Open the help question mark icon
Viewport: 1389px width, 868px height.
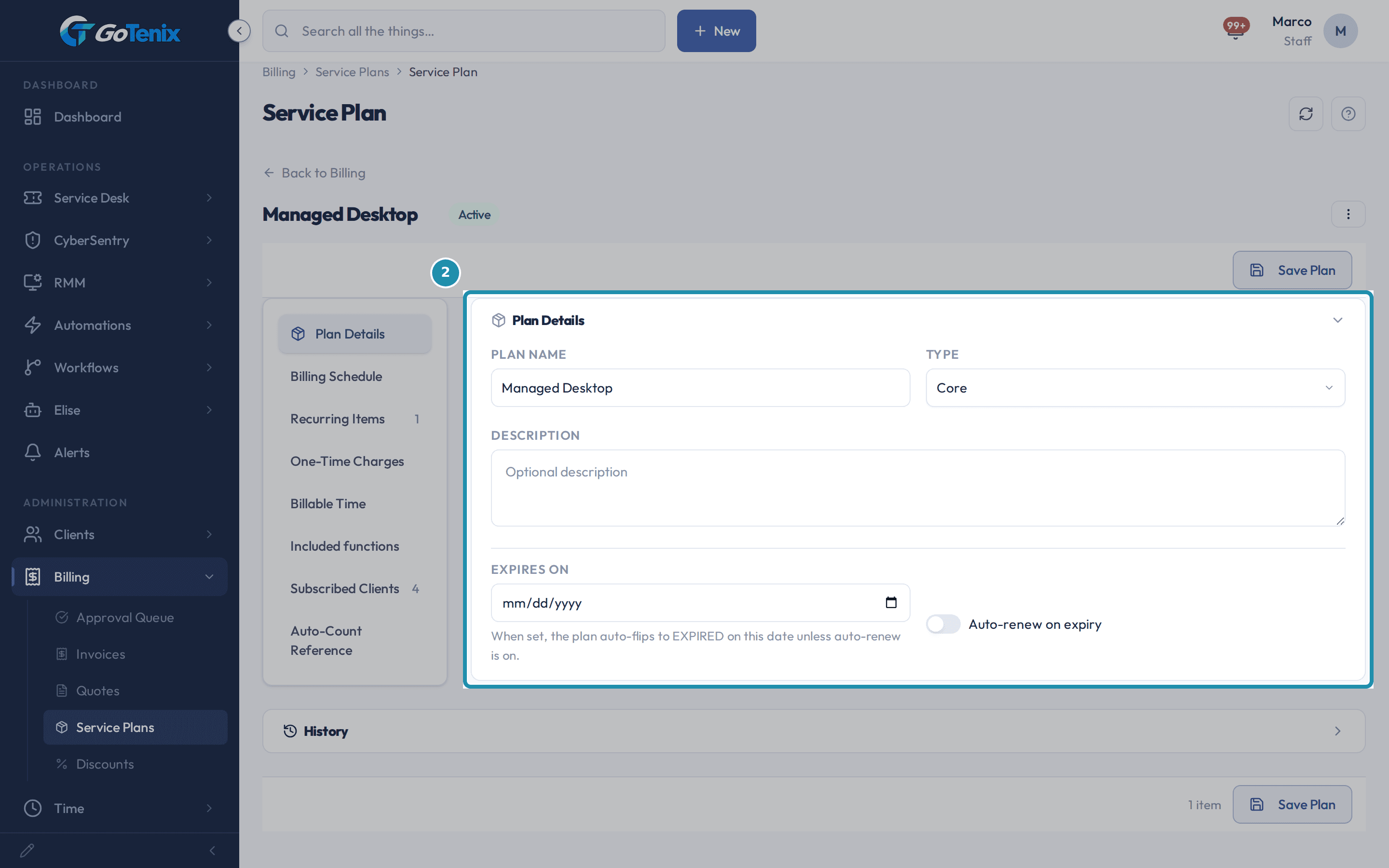coord(1348,114)
